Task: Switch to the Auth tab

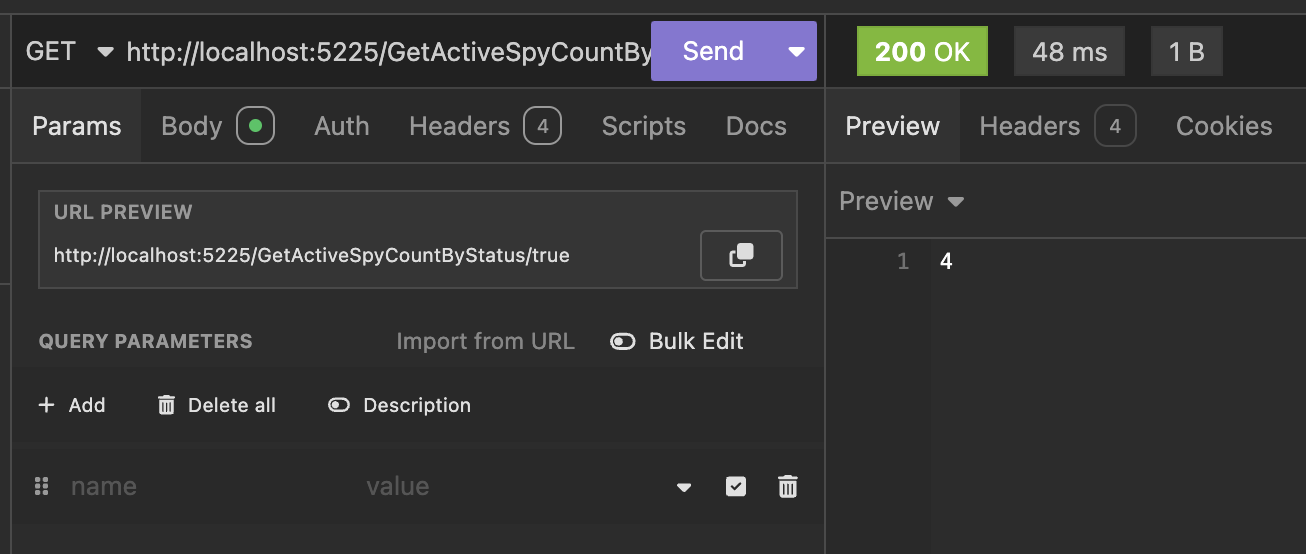Action: pos(342,126)
